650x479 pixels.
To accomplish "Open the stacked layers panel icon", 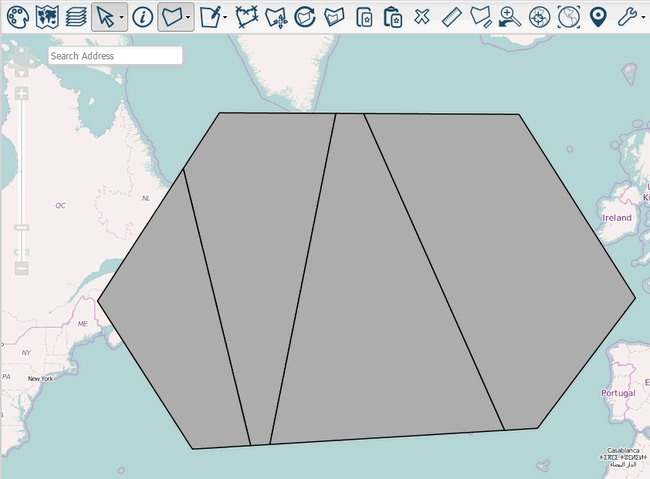I will pos(75,16).
